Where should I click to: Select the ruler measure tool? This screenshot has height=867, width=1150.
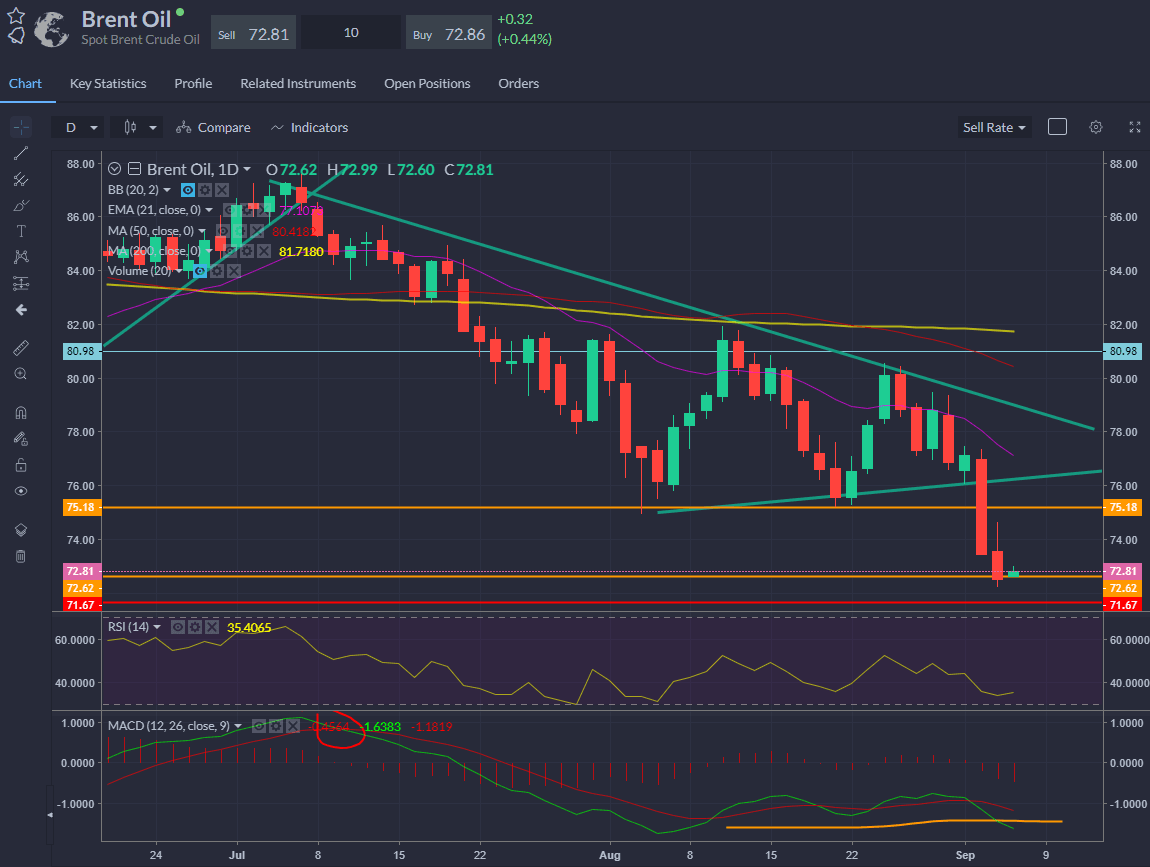tap(21, 348)
